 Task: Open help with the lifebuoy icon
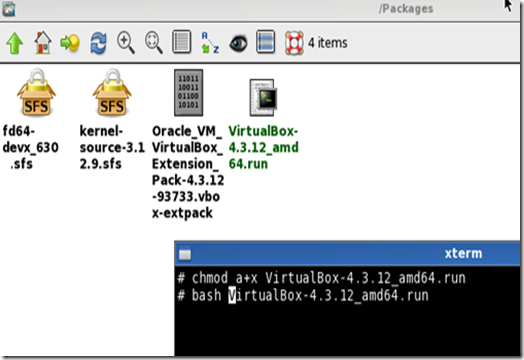coord(294,43)
